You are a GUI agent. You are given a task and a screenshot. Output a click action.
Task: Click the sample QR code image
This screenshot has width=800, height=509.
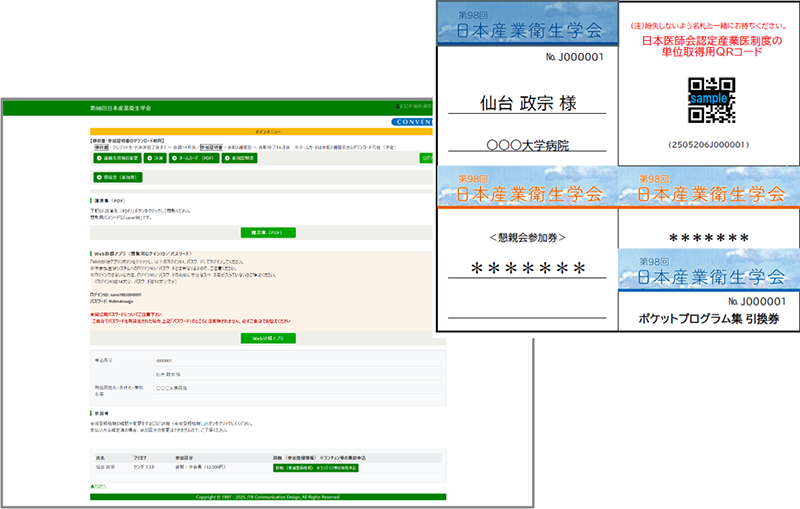[708, 100]
